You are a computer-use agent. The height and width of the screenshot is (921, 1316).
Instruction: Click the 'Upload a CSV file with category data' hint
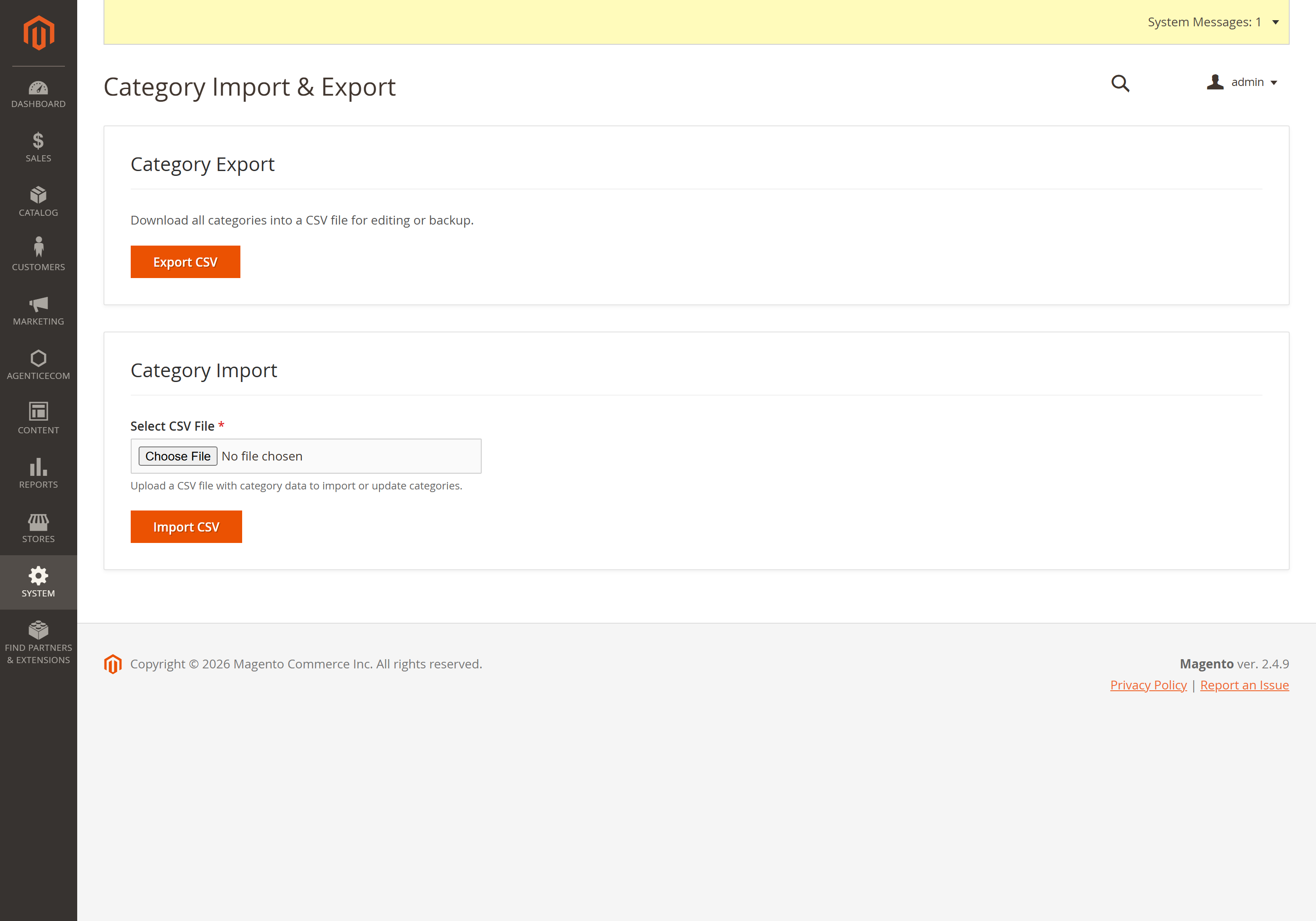pyautogui.click(x=297, y=485)
